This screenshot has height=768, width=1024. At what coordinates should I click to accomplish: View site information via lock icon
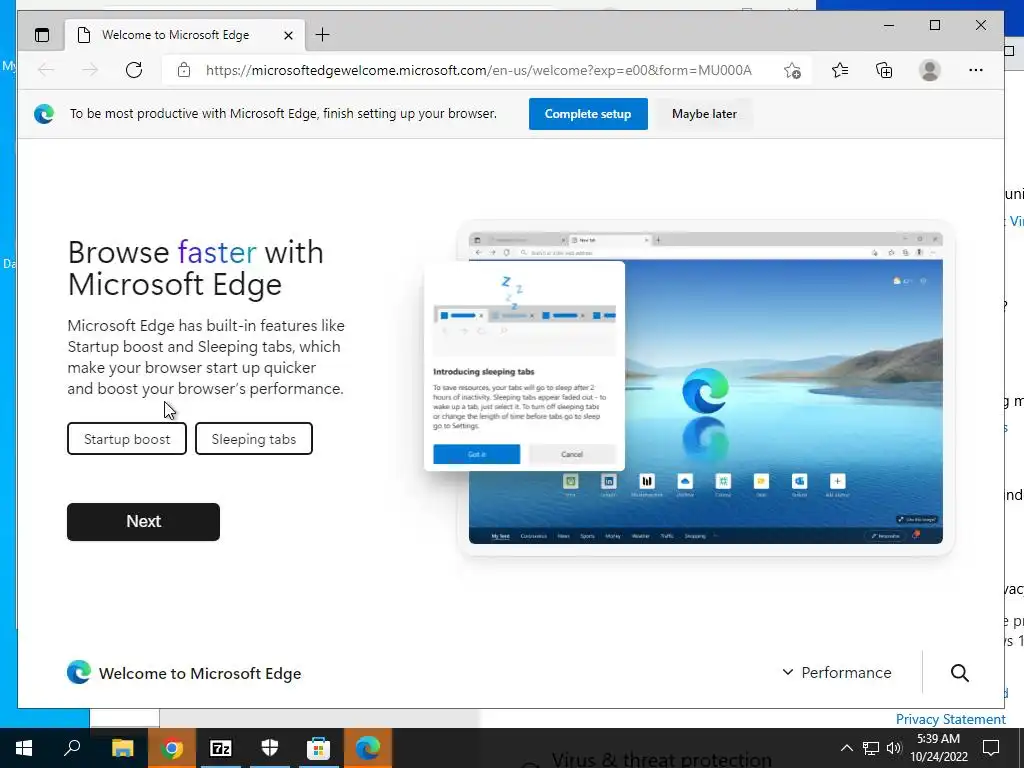(x=184, y=70)
